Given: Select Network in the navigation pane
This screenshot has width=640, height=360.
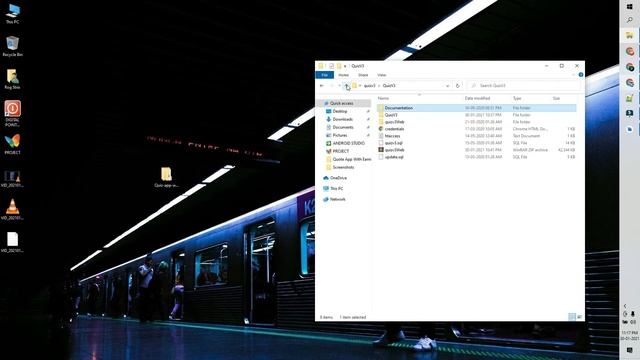Looking at the screenshot, I should click(337, 199).
